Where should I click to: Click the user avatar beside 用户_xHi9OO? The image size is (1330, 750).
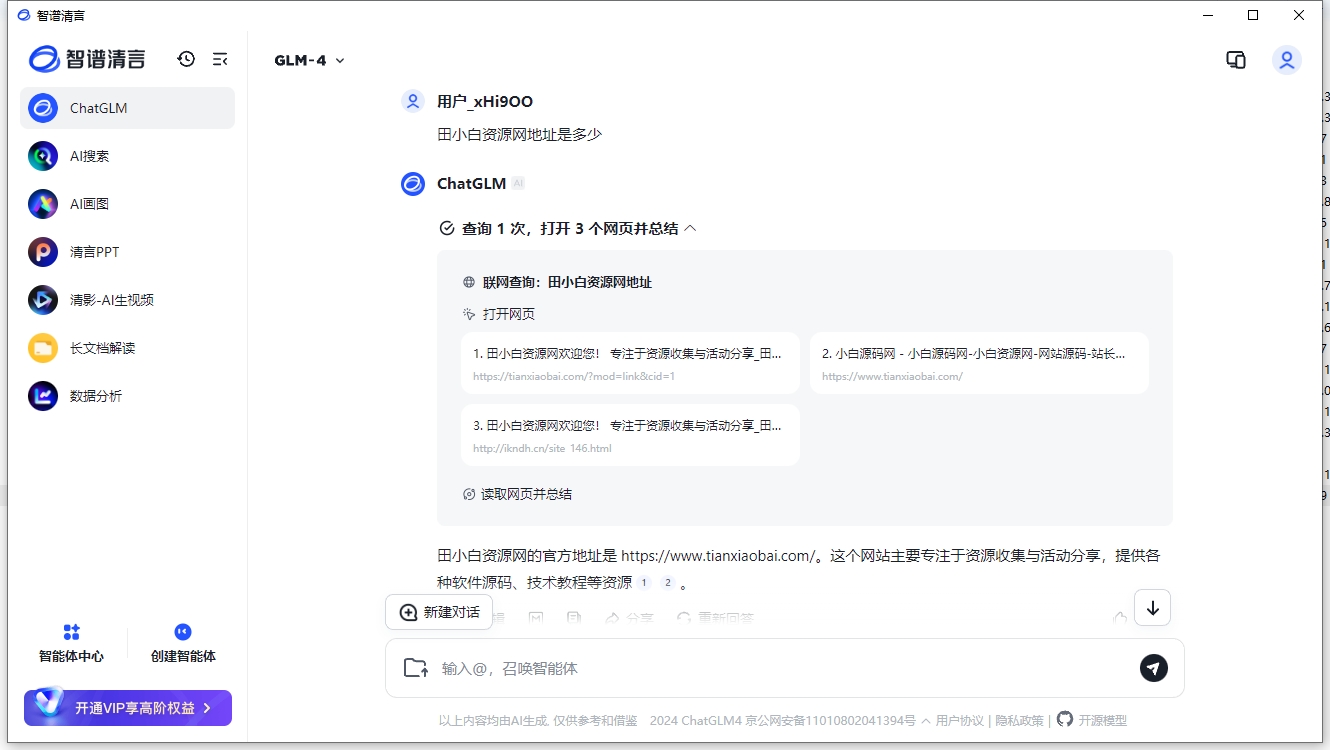(x=413, y=101)
